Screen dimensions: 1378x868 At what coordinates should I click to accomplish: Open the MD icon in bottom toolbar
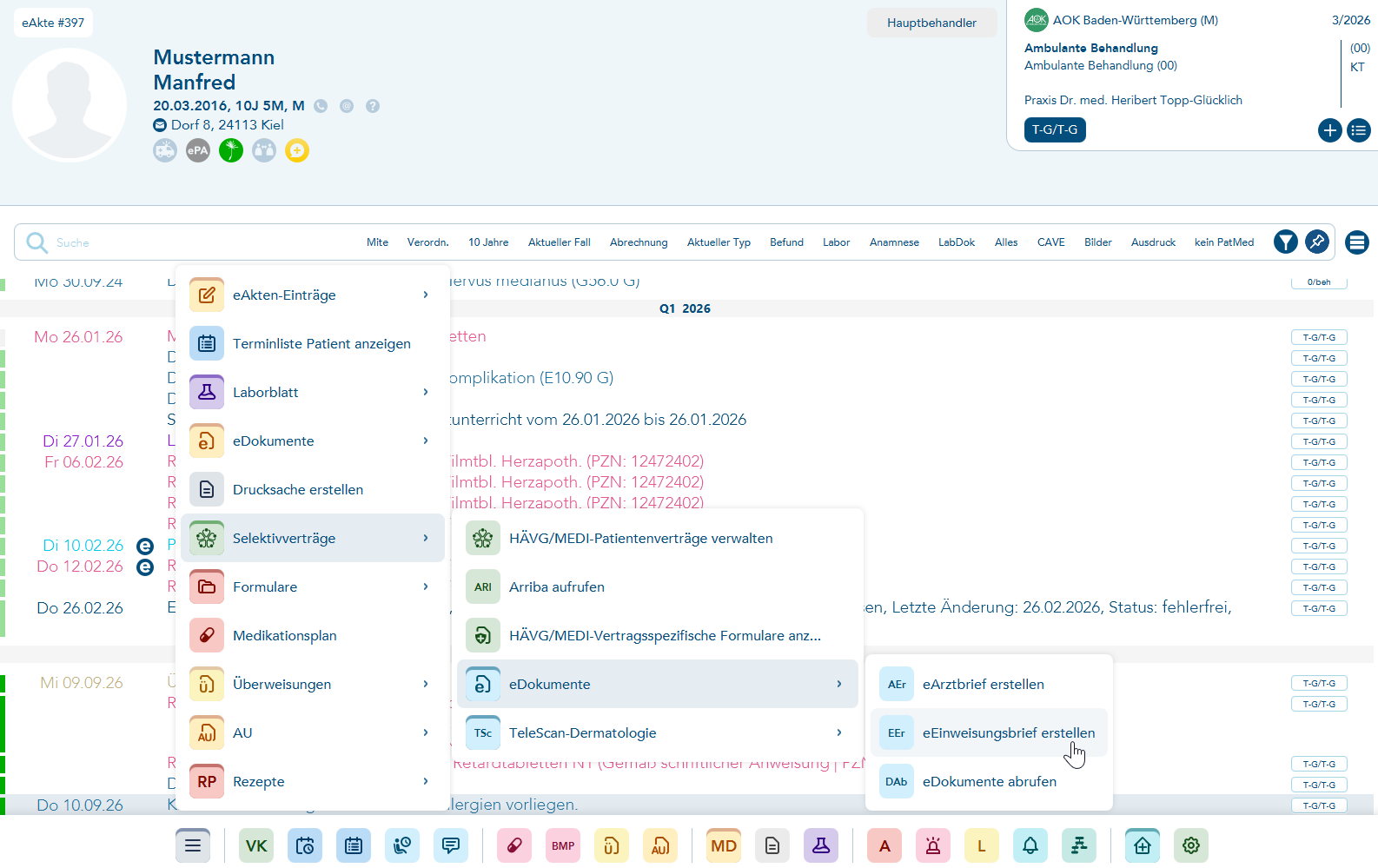click(x=724, y=845)
